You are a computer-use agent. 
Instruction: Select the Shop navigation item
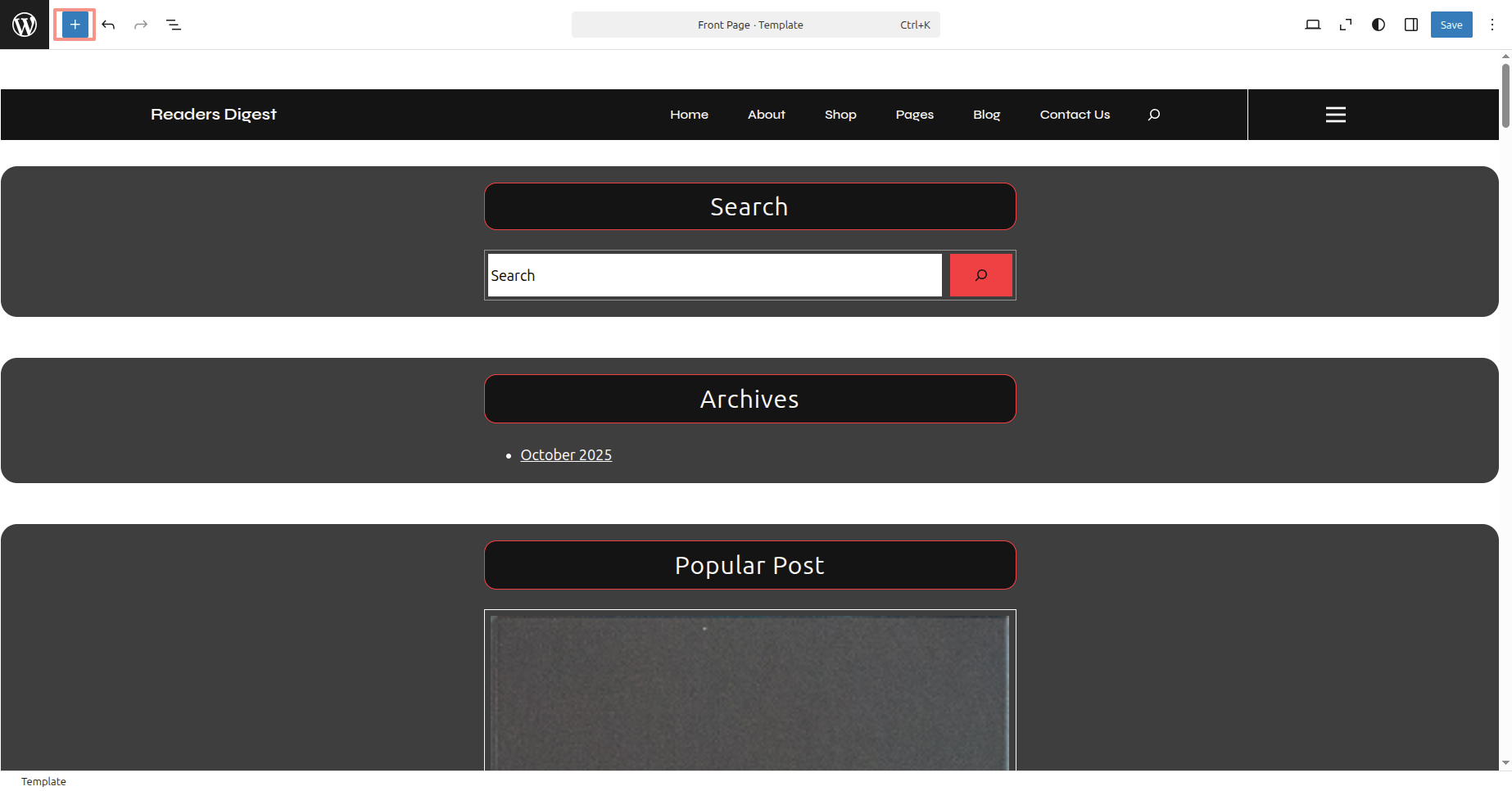(840, 115)
